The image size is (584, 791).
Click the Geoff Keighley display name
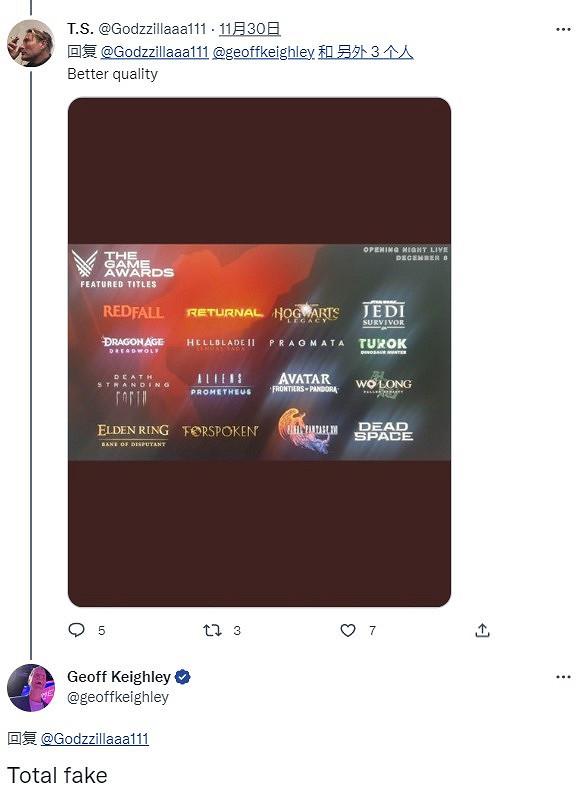[x=119, y=676]
